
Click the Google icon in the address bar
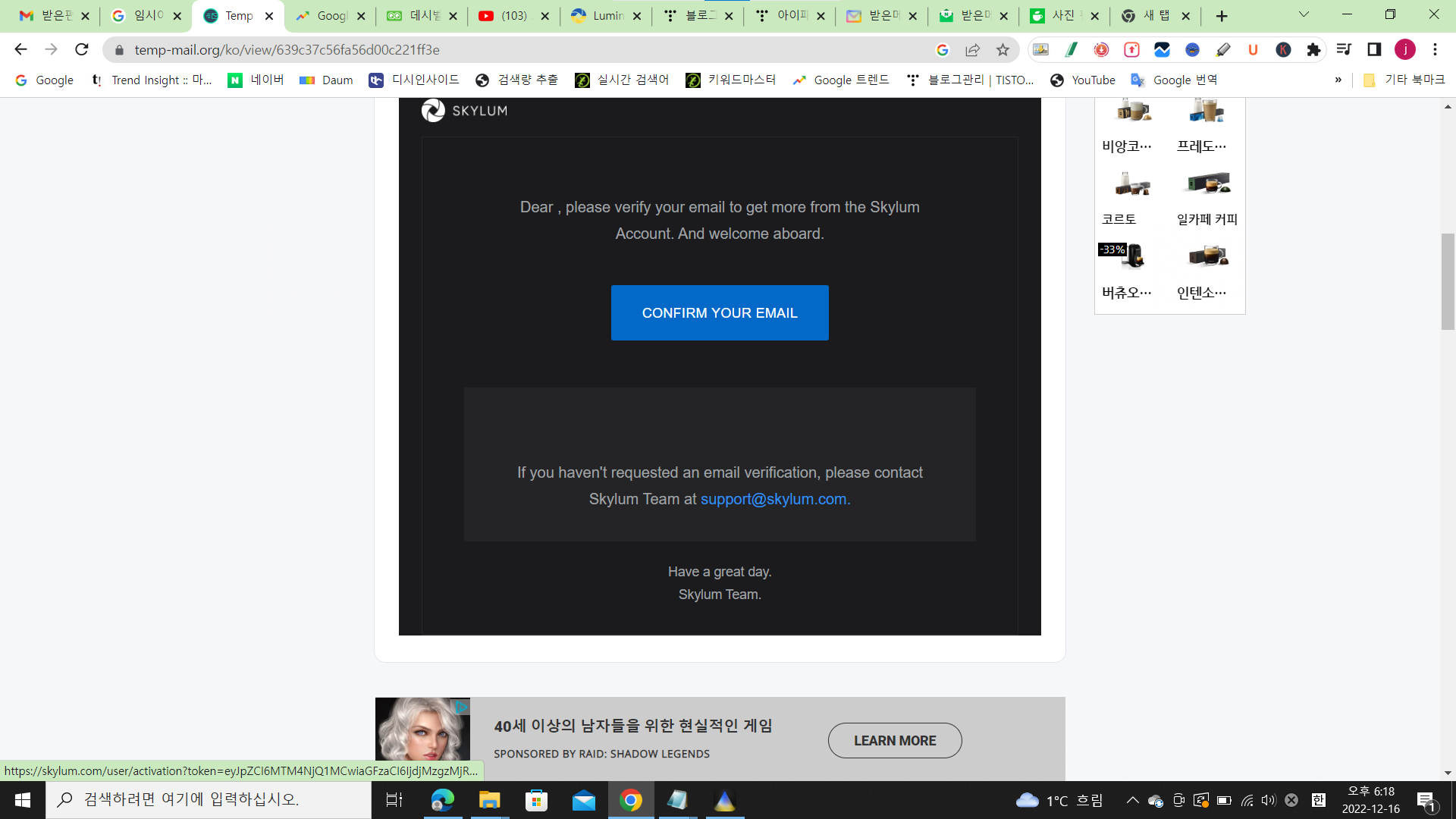(x=943, y=49)
